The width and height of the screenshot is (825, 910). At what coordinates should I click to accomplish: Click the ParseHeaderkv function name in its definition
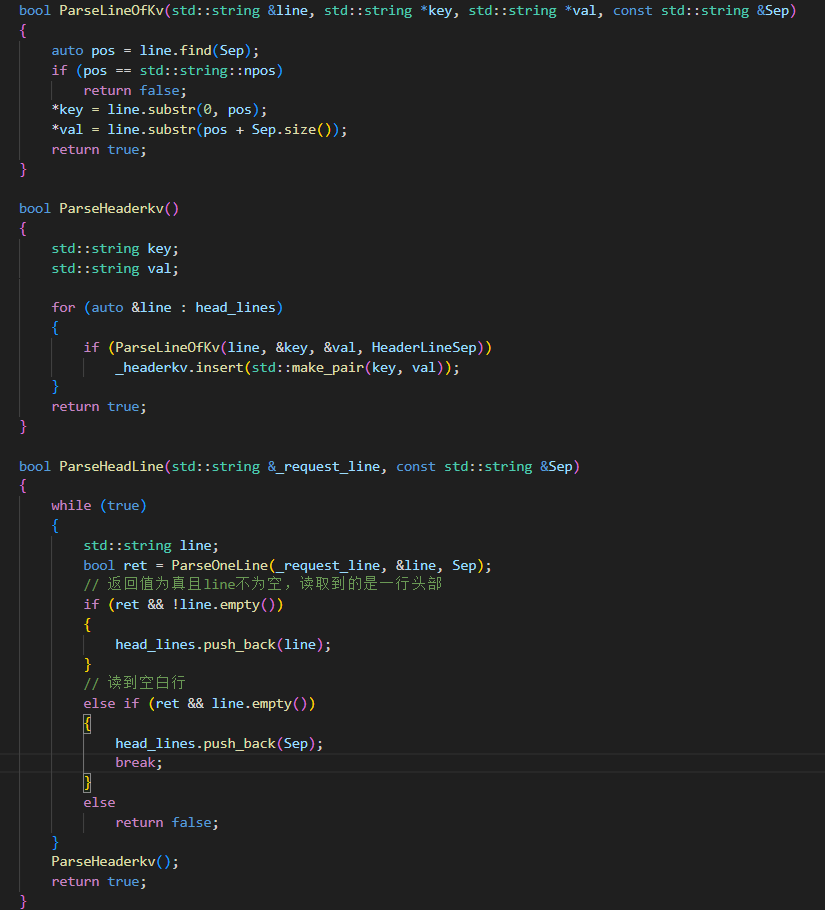click(111, 208)
